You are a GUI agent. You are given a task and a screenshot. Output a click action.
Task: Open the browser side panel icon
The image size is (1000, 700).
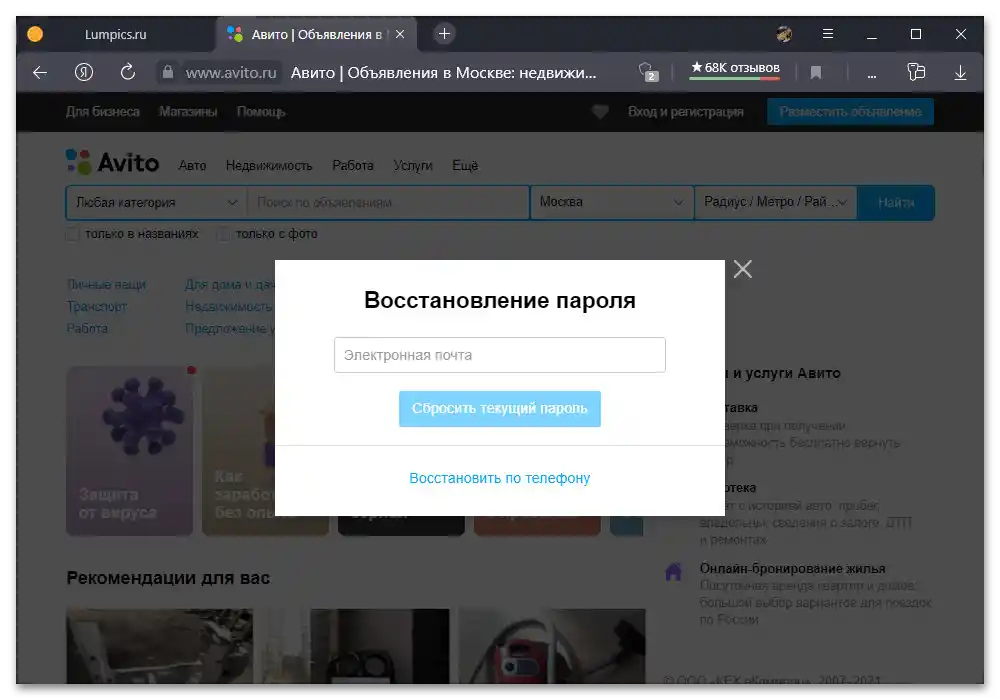(x=916, y=72)
